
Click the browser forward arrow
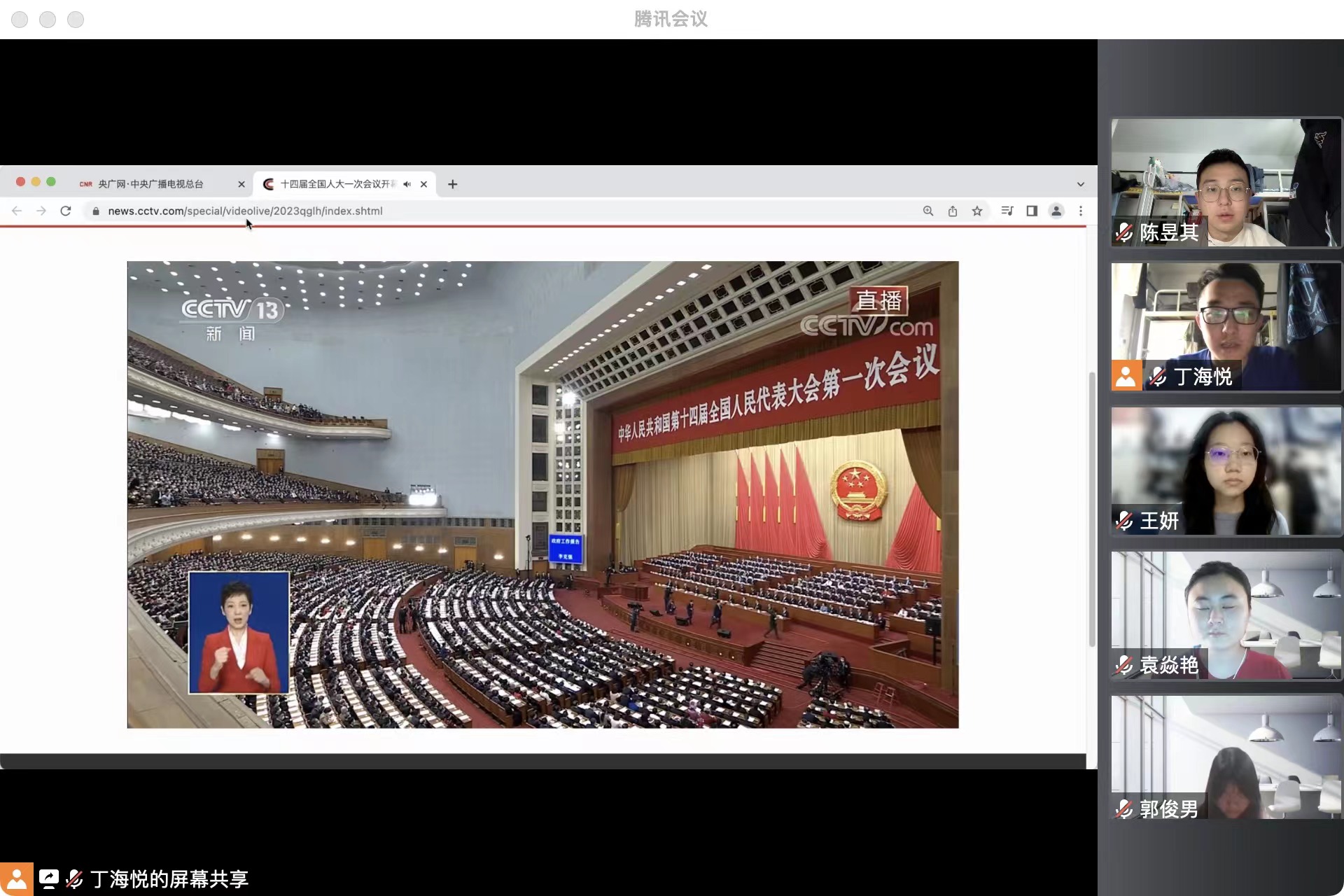coord(41,211)
